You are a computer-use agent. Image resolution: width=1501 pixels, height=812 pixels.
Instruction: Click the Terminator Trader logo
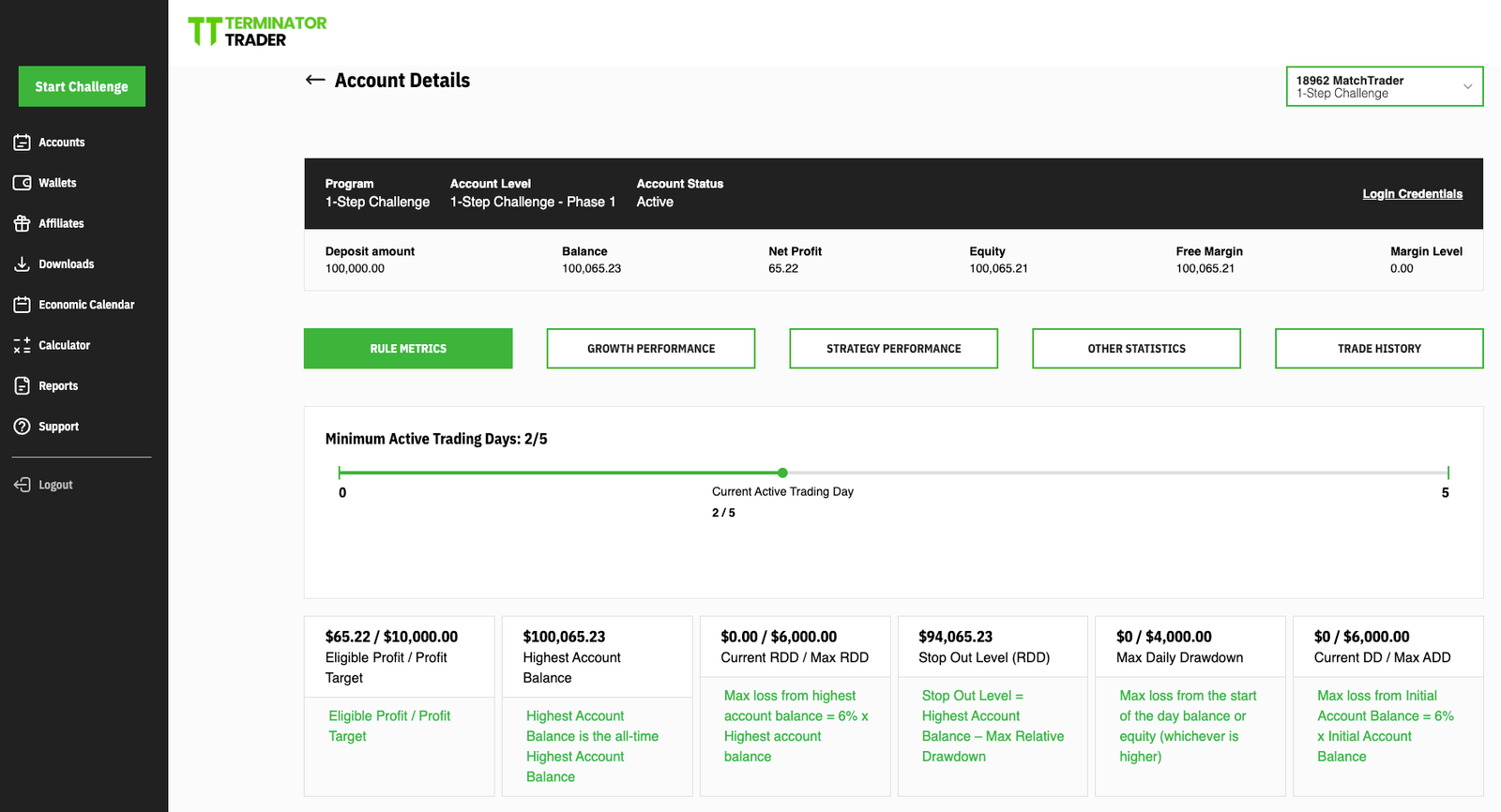pos(257,31)
